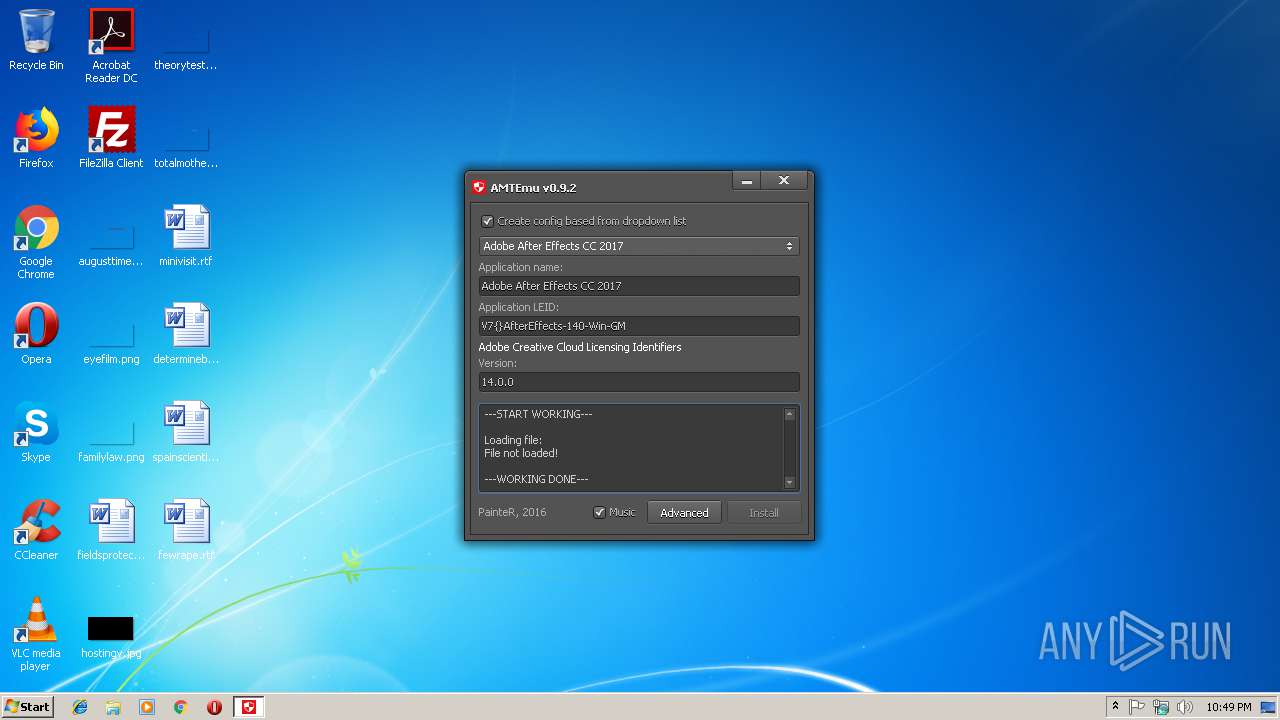Image resolution: width=1280 pixels, height=720 pixels.
Task: Open Windows Explorer from the taskbar
Action: (x=113, y=707)
